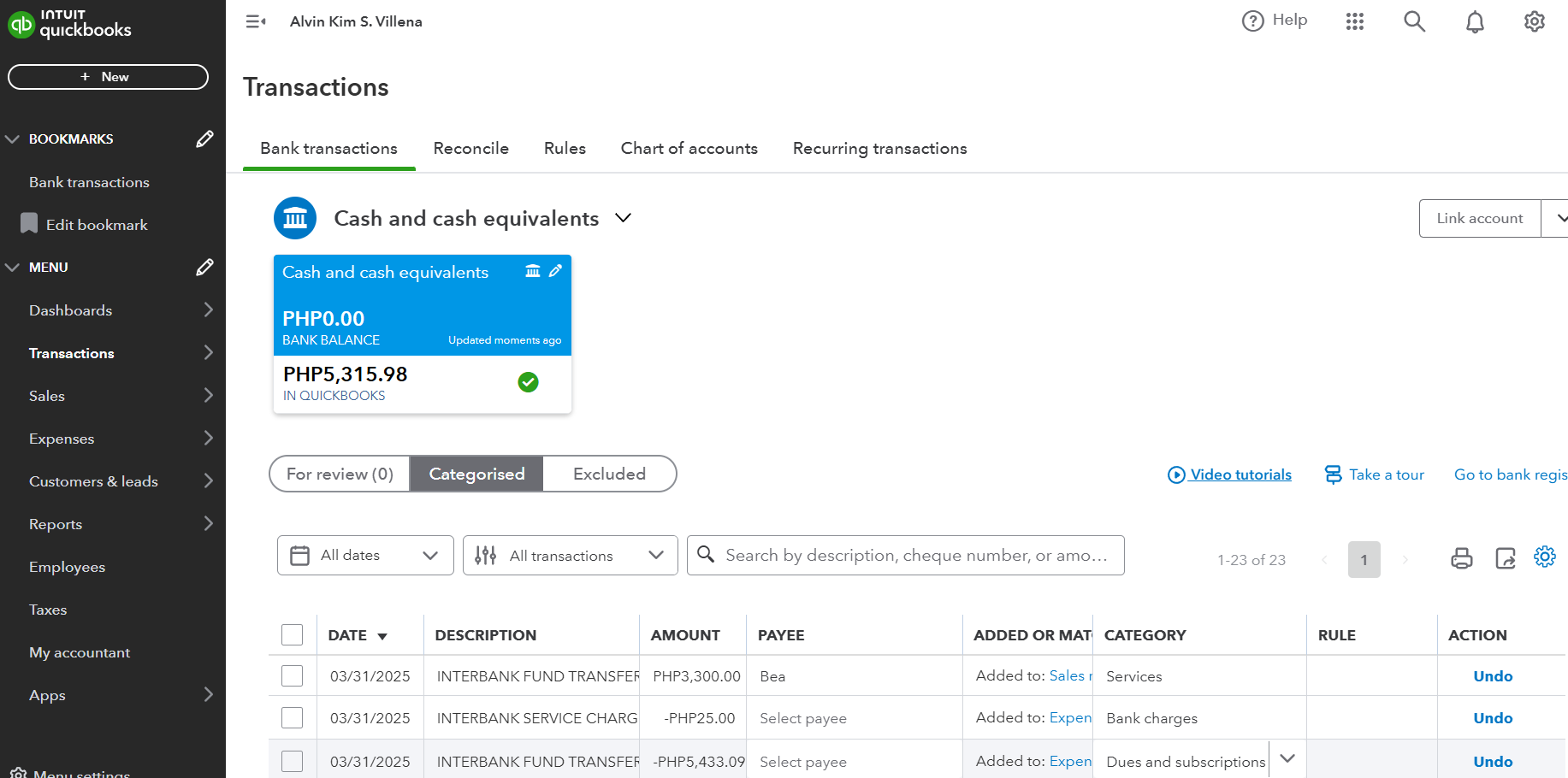1568x778 pixels.
Task: Open the Help menu
Action: pyautogui.click(x=1275, y=21)
